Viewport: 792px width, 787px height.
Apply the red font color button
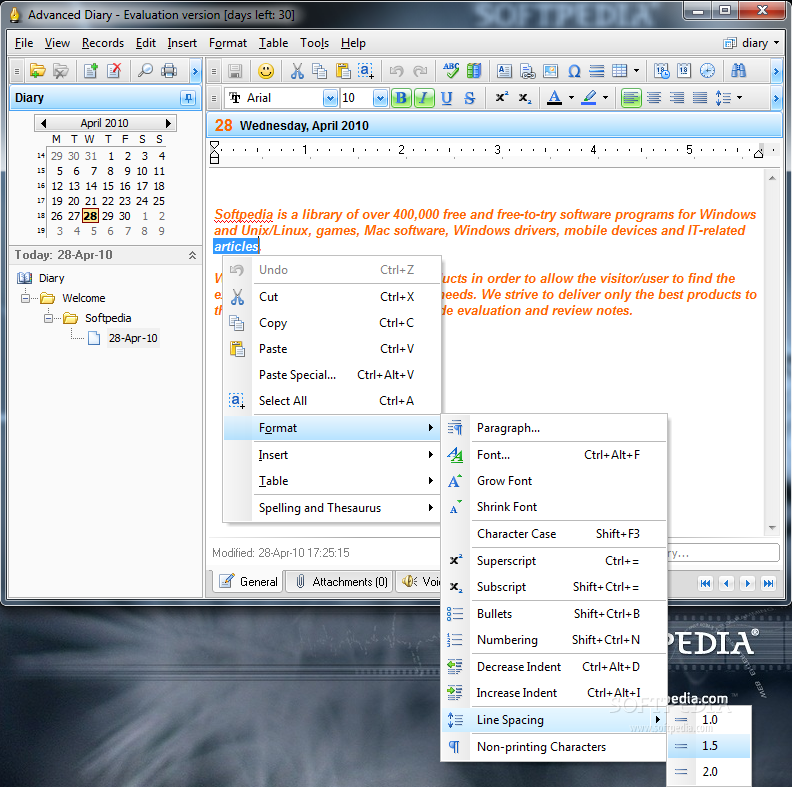coord(554,97)
